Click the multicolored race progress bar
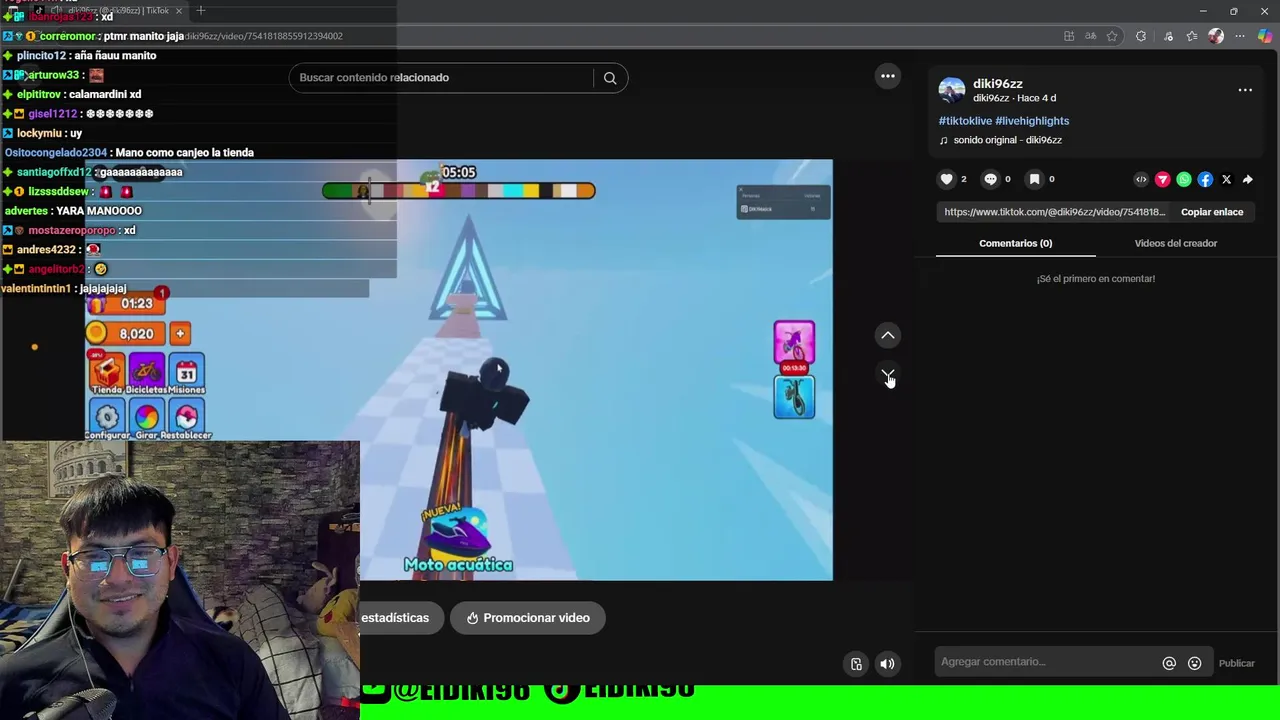The height and width of the screenshot is (720, 1280). point(458,190)
